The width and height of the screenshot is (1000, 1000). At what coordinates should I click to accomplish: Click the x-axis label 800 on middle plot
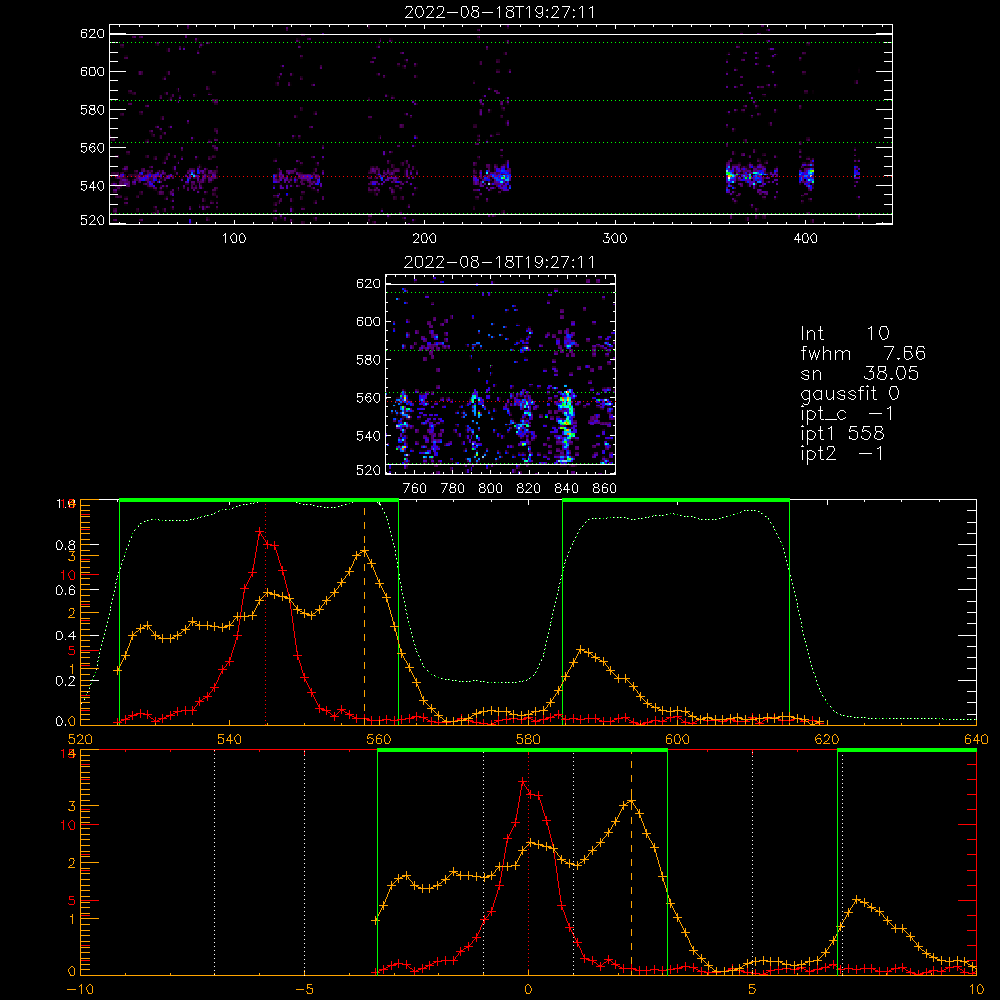[x=490, y=489]
